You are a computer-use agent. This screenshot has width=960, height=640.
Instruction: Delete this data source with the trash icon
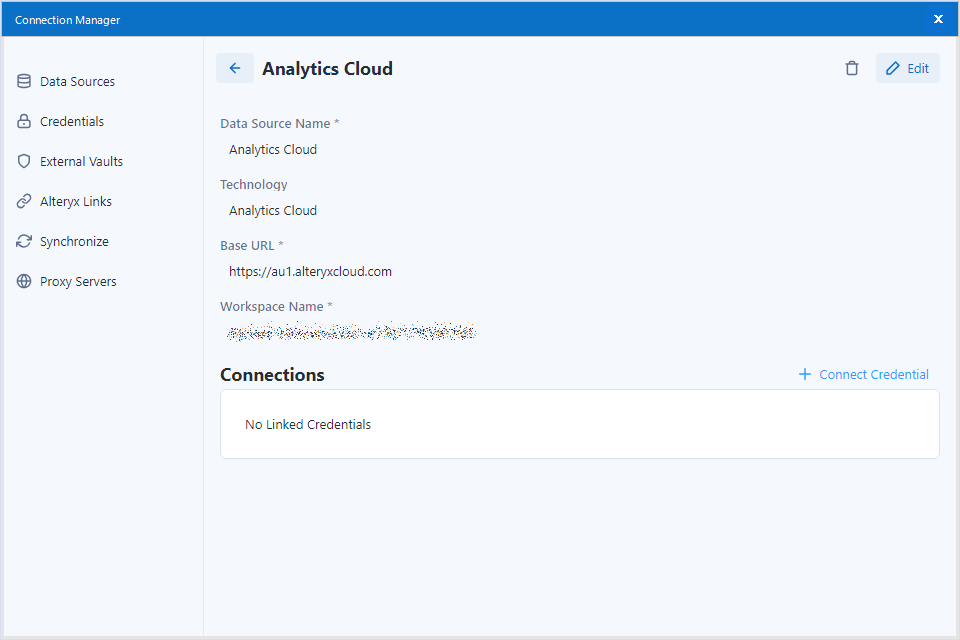(x=852, y=68)
